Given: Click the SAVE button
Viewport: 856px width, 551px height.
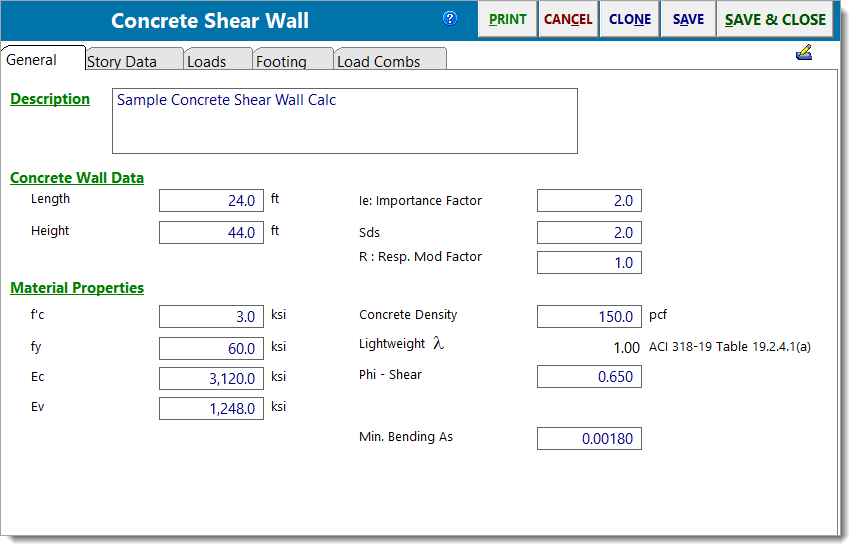Looking at the screenshot, I should tap(687, 19).
